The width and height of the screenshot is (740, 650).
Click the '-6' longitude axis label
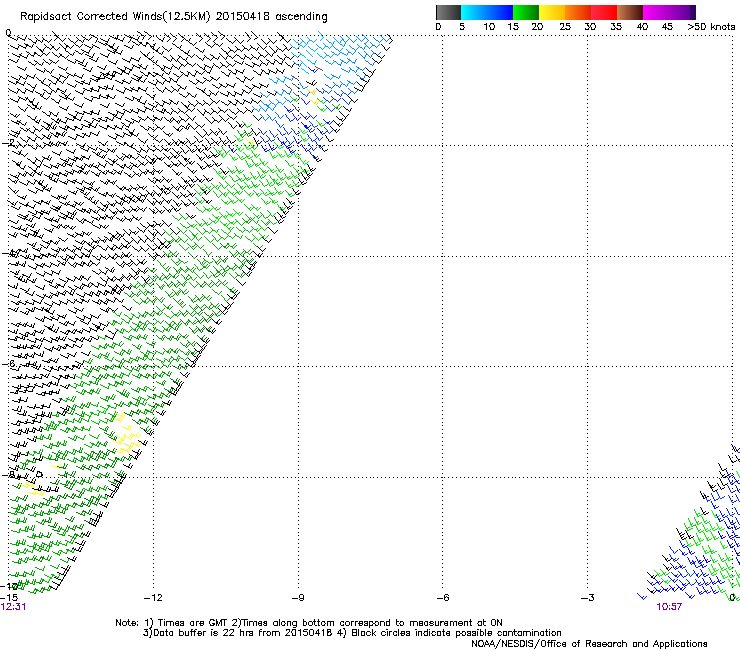point(442,598)
